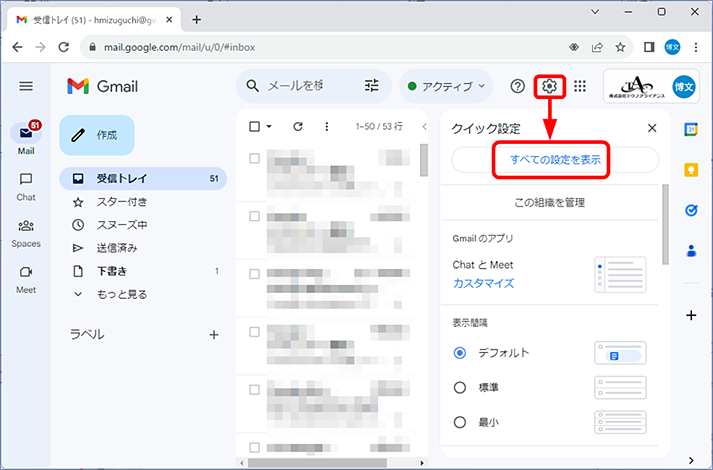
Task: Check the third email's checkbox
Action: [x=255, y=274]
